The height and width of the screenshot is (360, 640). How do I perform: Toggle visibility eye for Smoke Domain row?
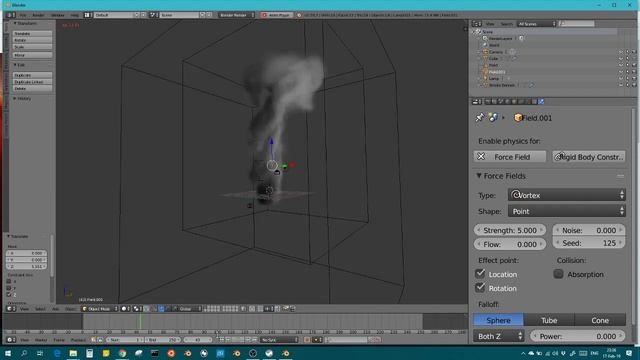(x=621, y=85)
